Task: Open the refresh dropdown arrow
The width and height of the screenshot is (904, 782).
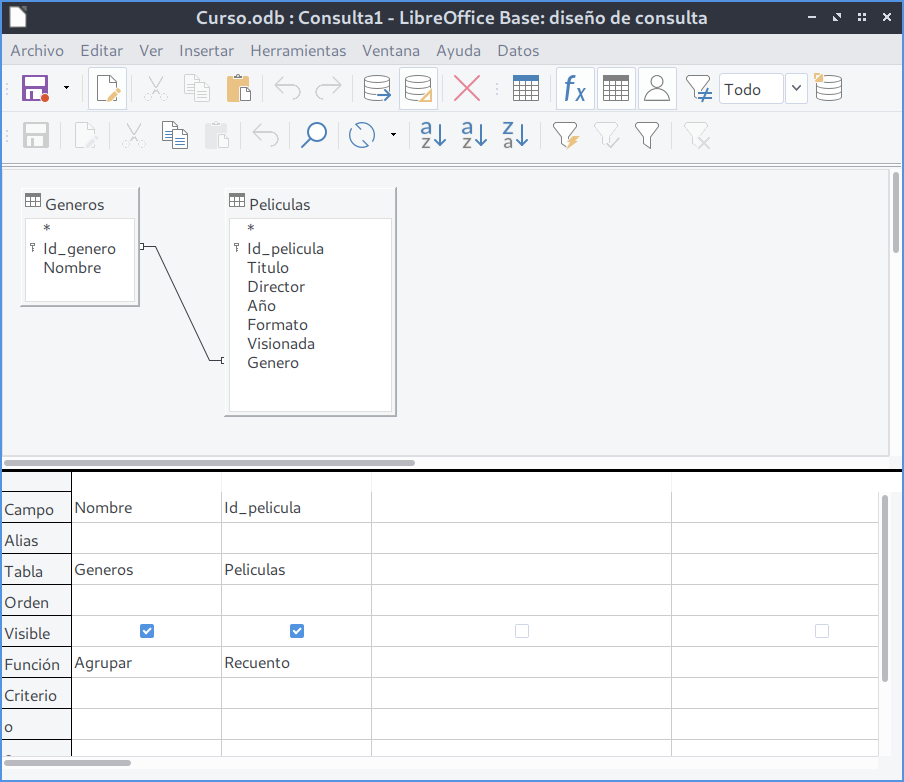Action: click(x=393, y=136)
